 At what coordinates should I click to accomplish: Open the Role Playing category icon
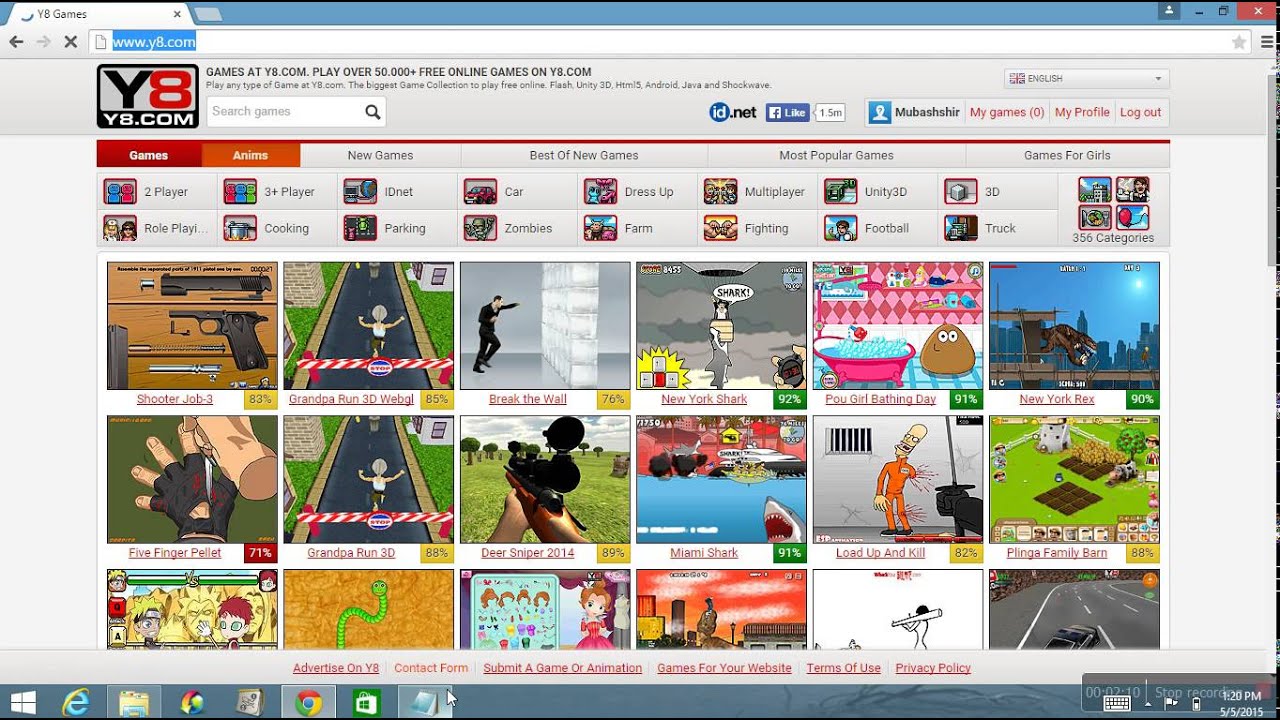tap(120, 228)
